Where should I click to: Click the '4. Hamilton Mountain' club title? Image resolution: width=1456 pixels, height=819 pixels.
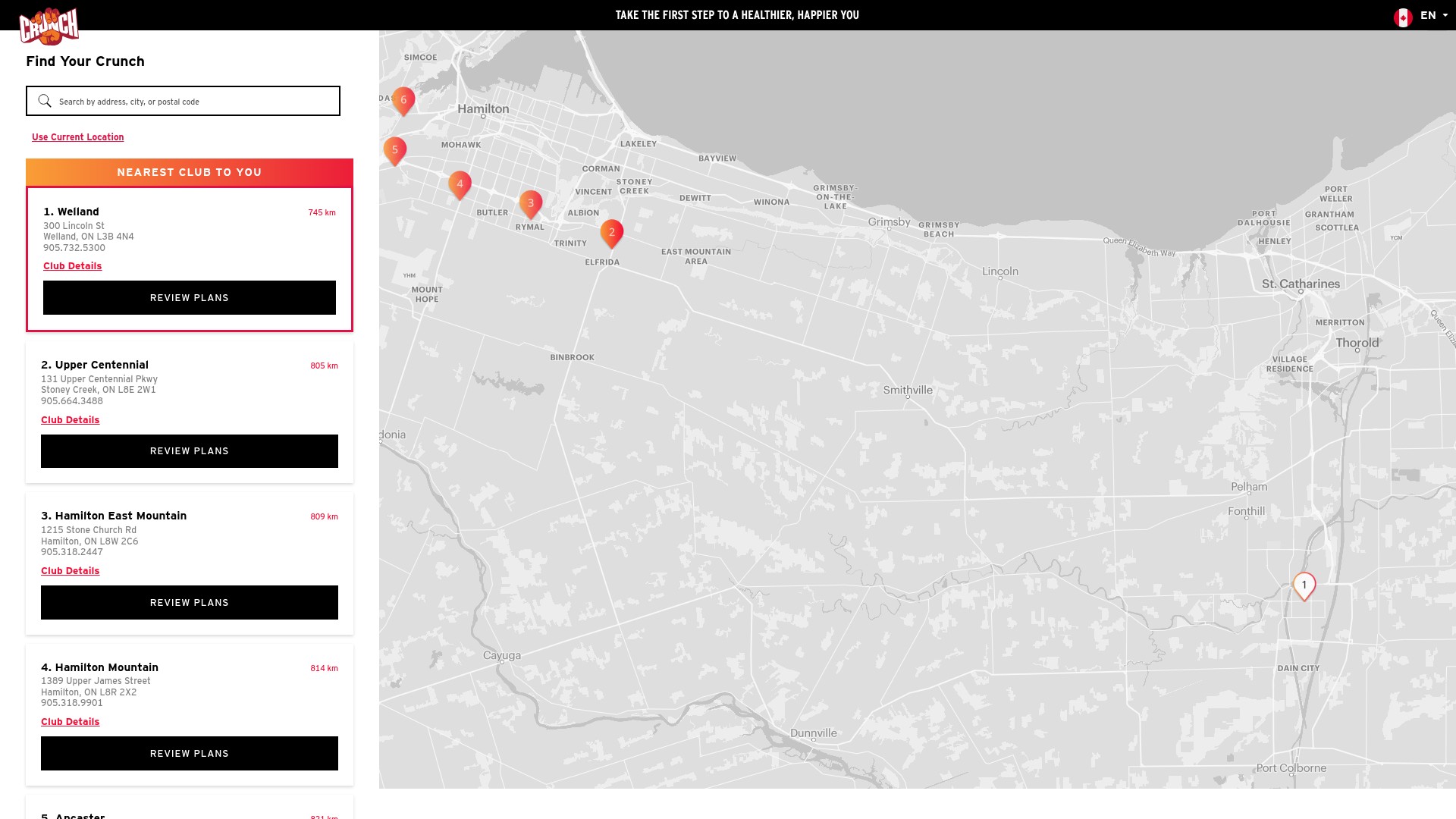pyautogui.click(x=99, y=667)
